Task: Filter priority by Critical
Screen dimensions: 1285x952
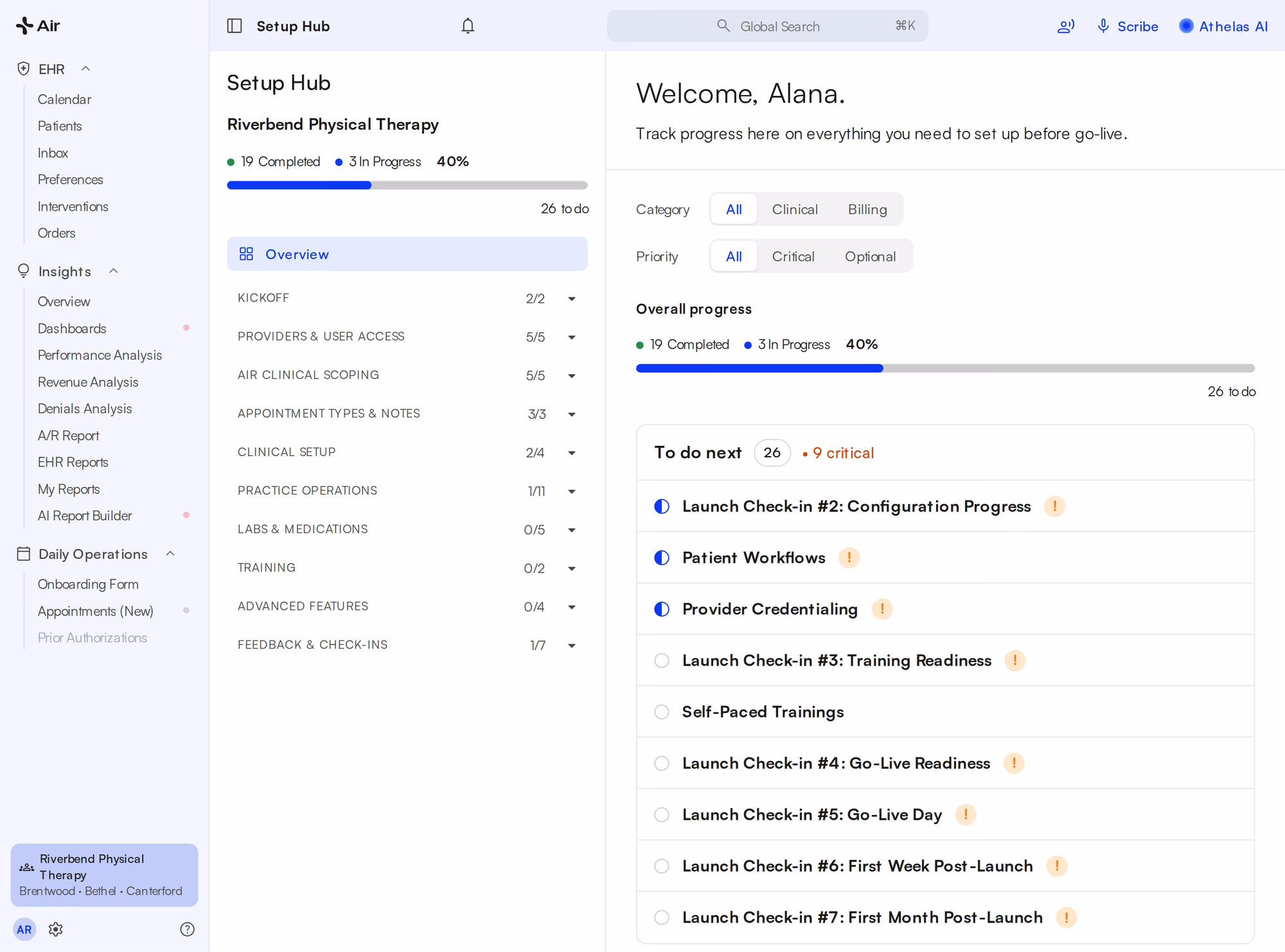Action: pyautogui.click(x=793, y=256)
